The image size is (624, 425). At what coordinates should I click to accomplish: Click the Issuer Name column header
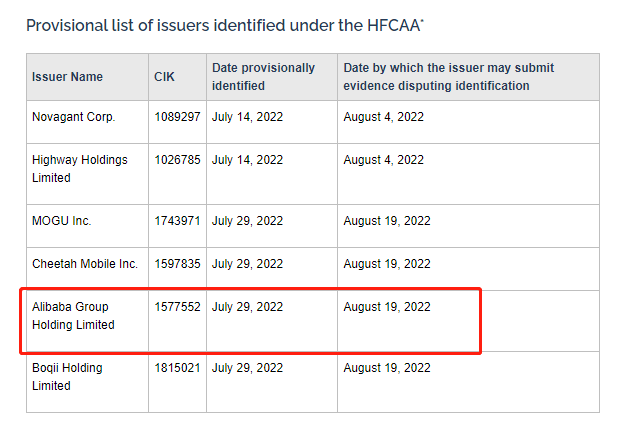[67, 76]
